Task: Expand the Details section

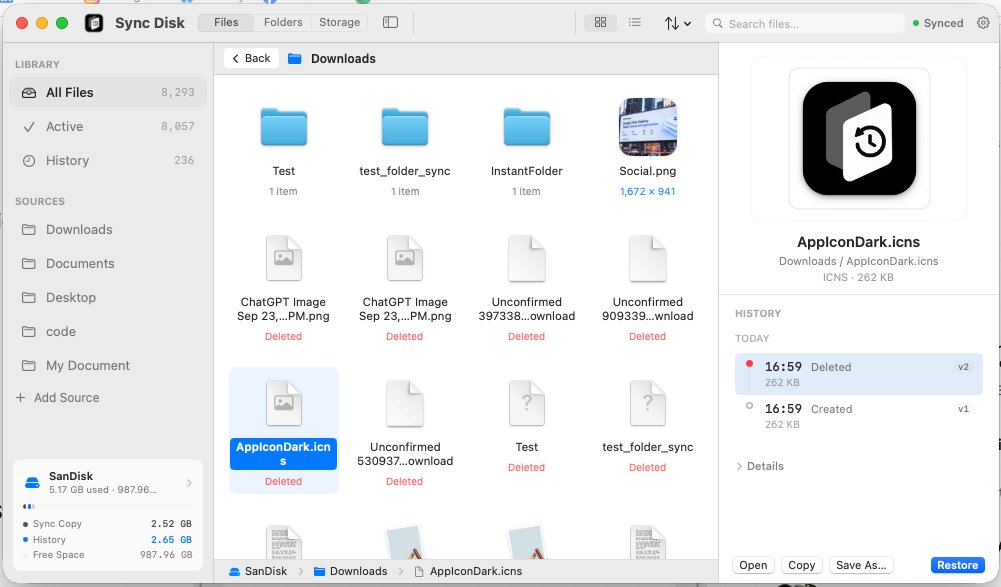Action: 760,466
